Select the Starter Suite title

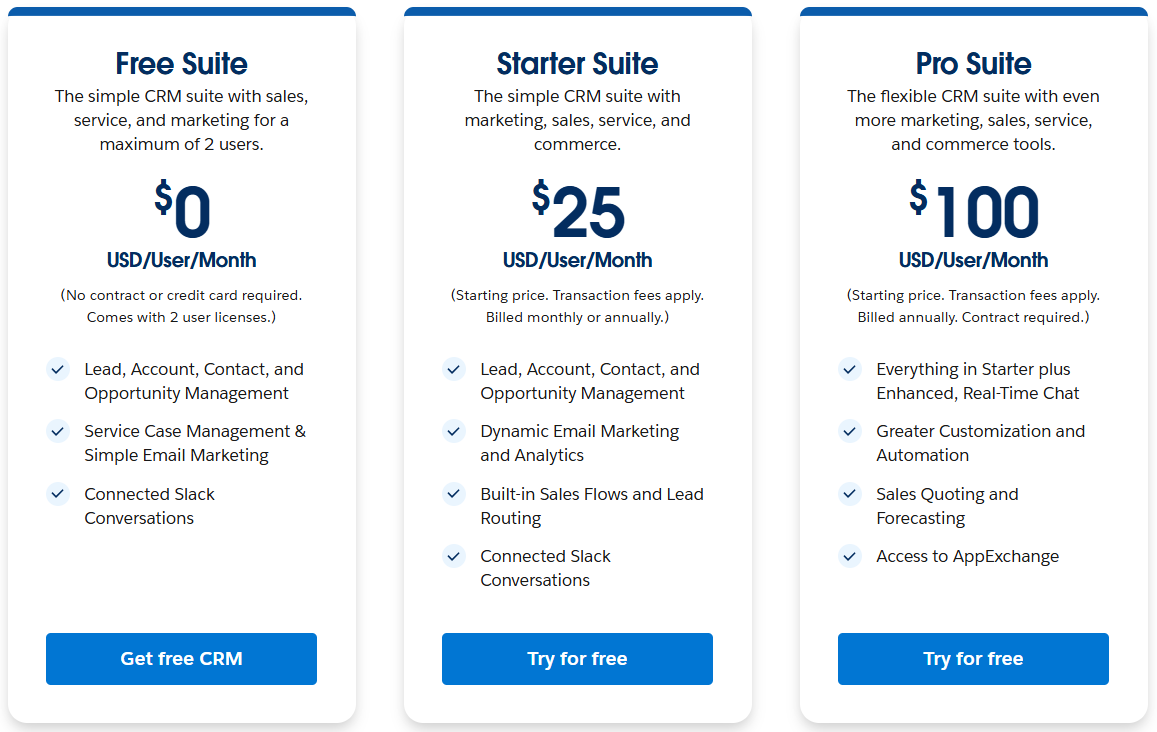click(577, 64)
